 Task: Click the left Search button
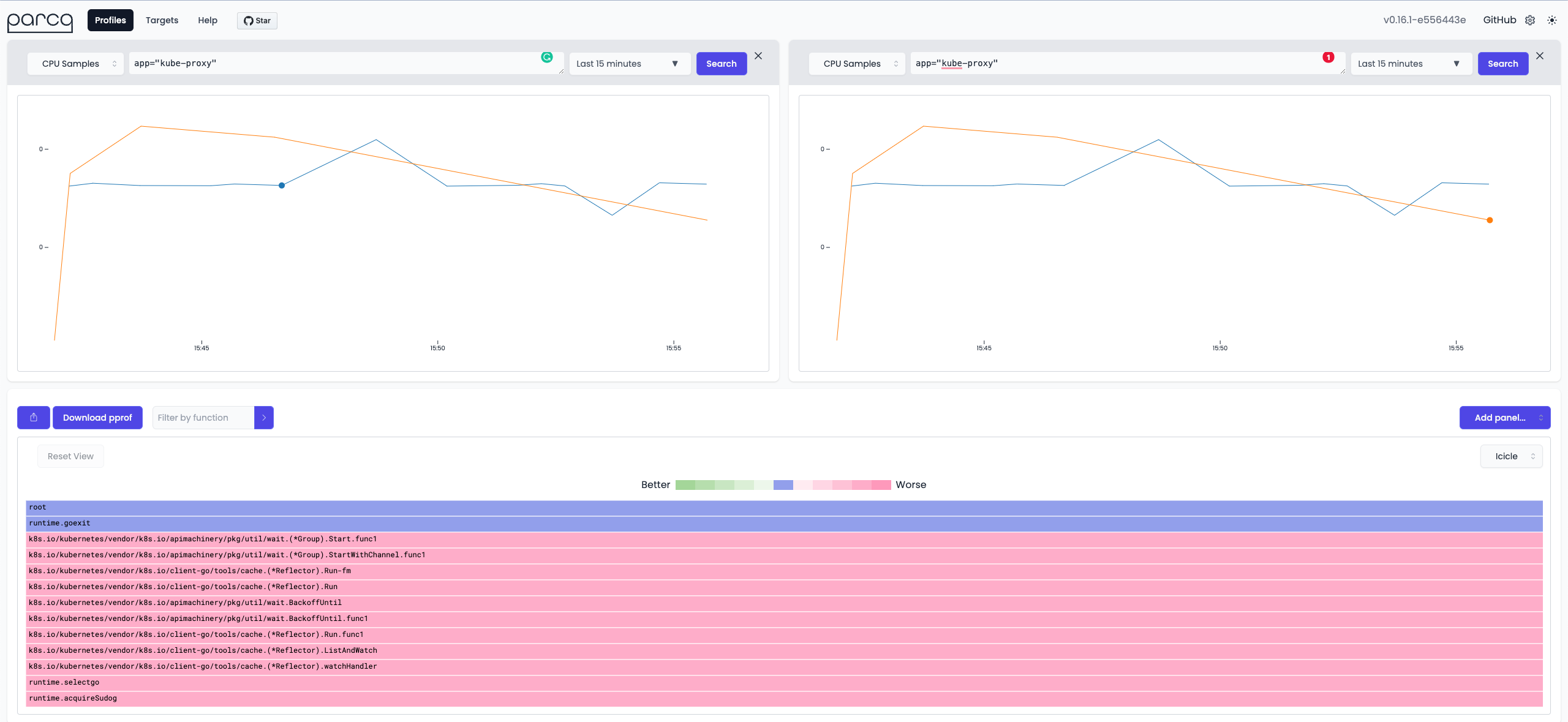click(x=722, y=64)
